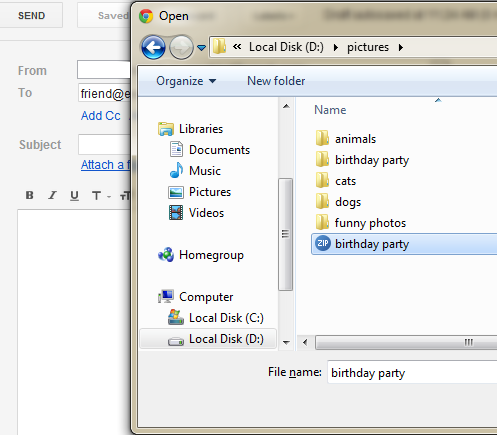Click the blue Back arrow button
This screenshot has height=435, width=497.
tap(153, 47)
